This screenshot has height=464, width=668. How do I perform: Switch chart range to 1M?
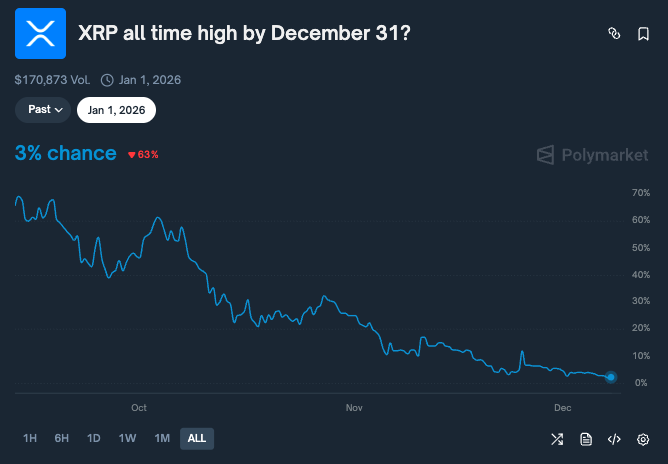pos(161,439)
